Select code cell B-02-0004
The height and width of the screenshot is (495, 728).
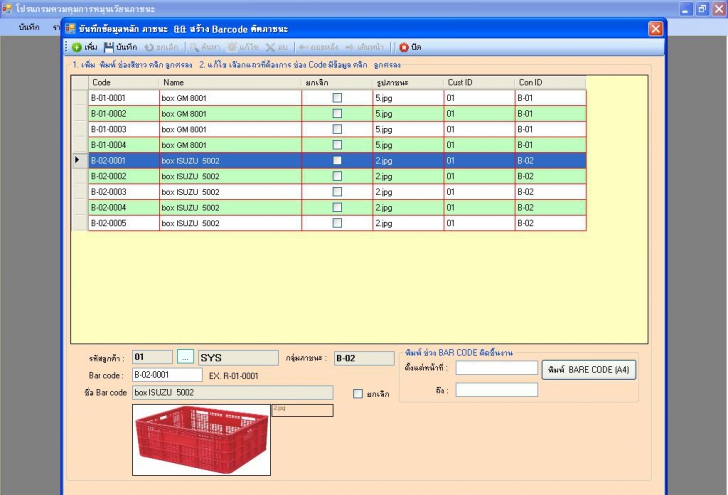(x=124, y=208)
